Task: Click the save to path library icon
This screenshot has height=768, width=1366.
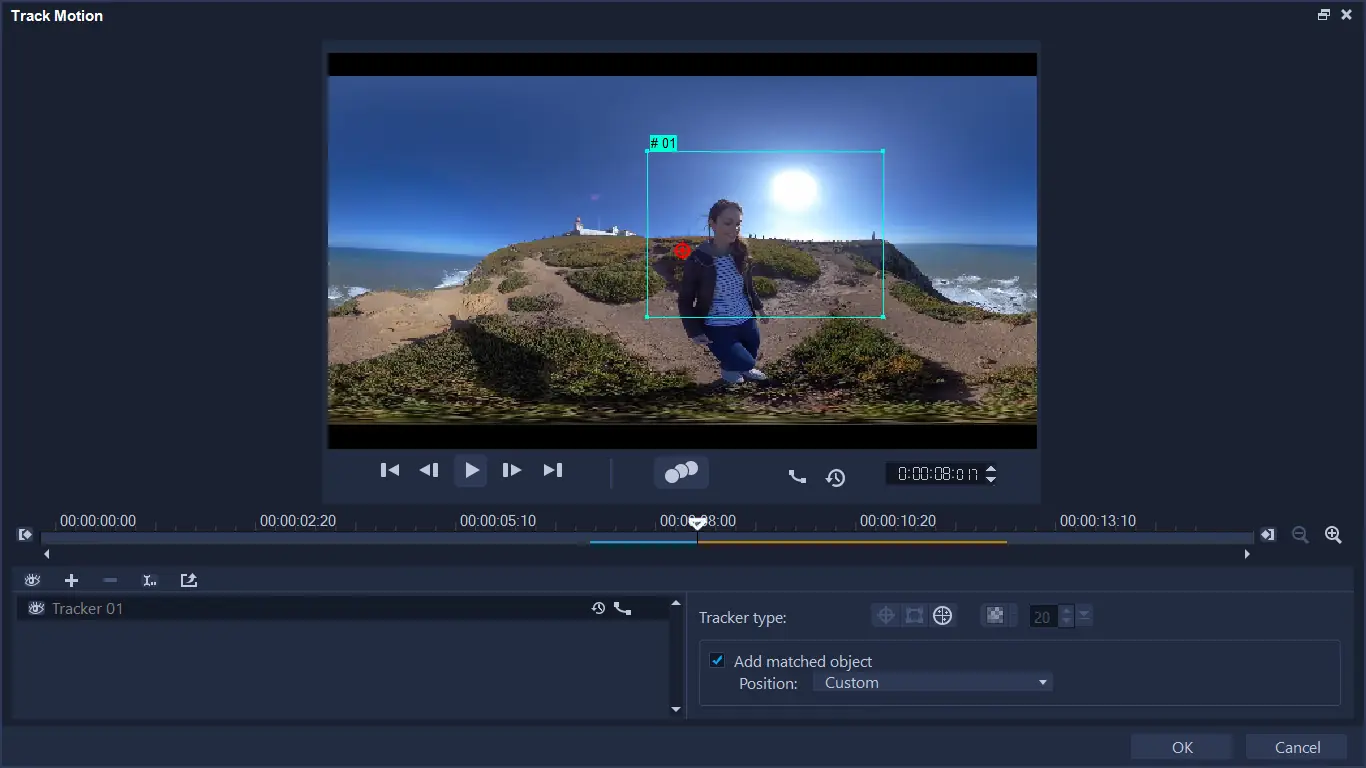Action: click(x=188, y=580)
